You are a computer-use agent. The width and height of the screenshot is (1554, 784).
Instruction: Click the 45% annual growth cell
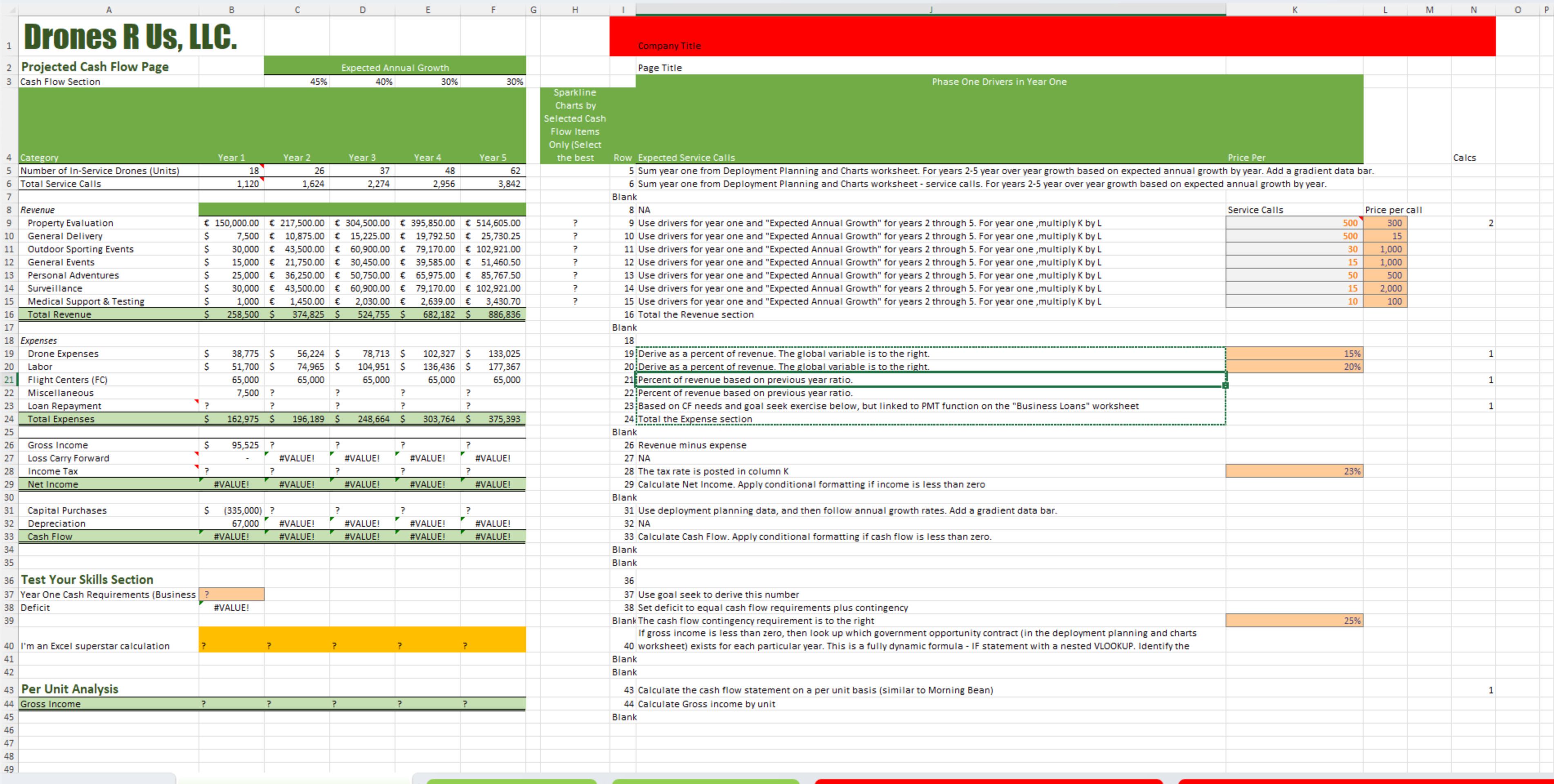point(297,81)
